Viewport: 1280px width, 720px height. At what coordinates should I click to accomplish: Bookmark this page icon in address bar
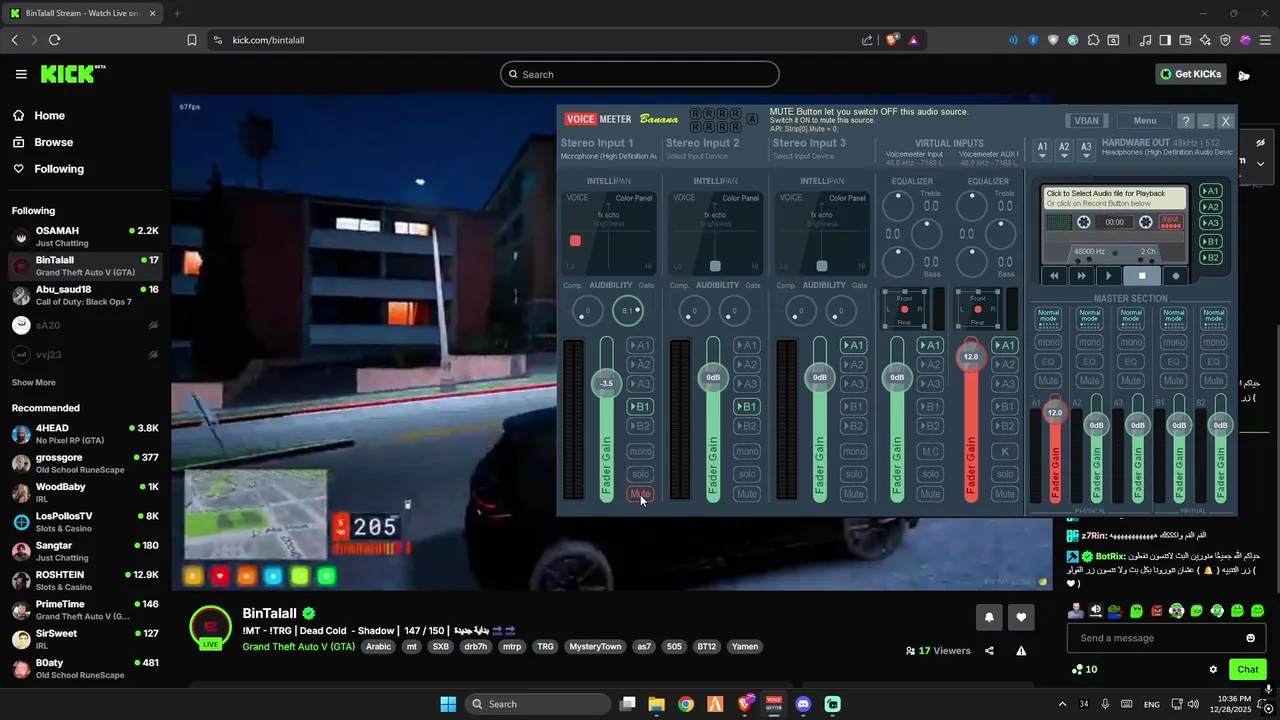pyautogui.click(x=191, y=40)
